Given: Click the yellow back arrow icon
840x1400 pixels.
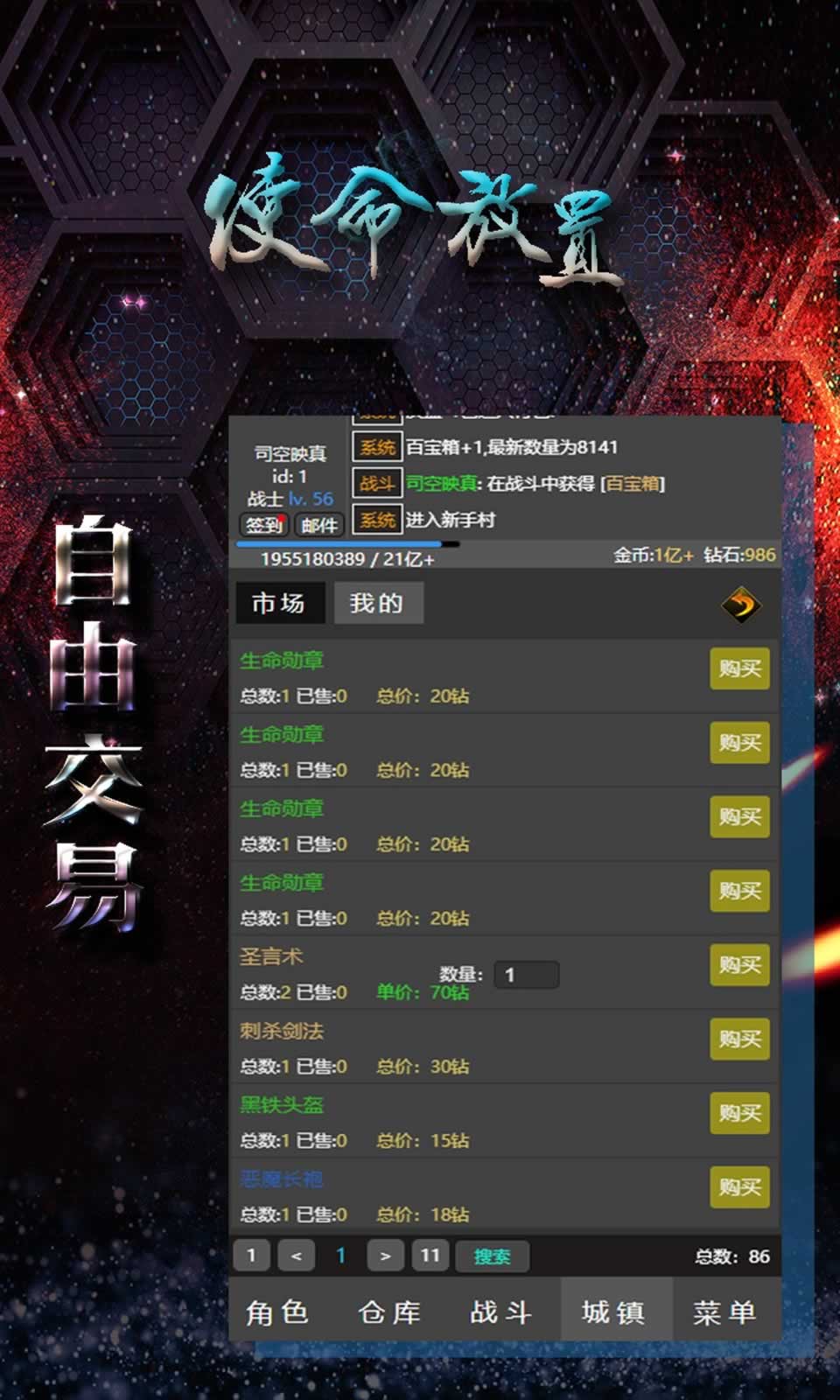Looking at the screenshot, I should coord(741,605).
